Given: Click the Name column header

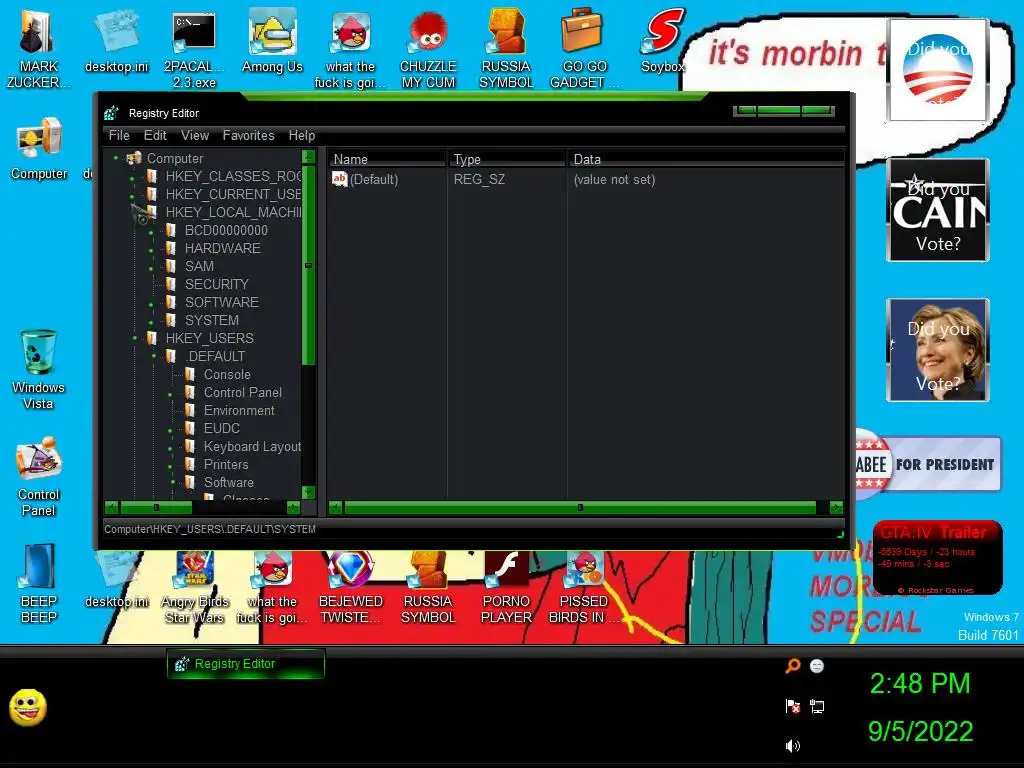Looking at the screenshot, I should click(x=387, y=159).
